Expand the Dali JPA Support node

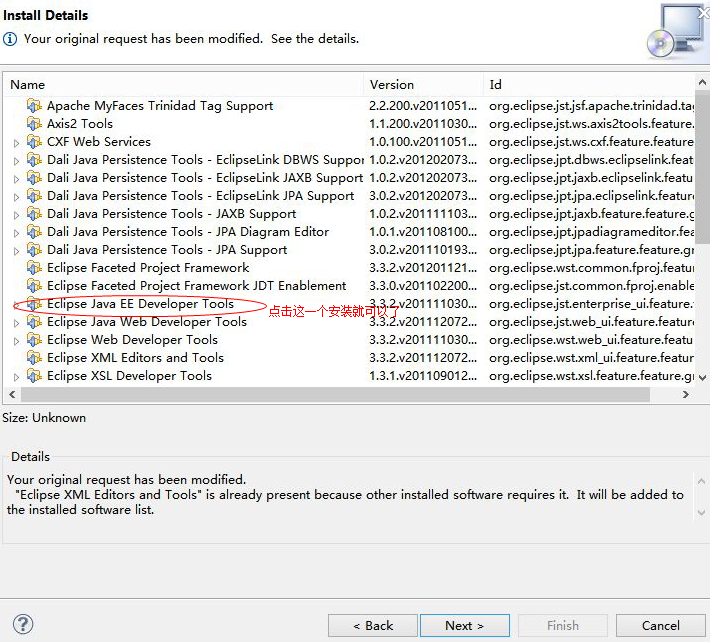tap(16, 251)
